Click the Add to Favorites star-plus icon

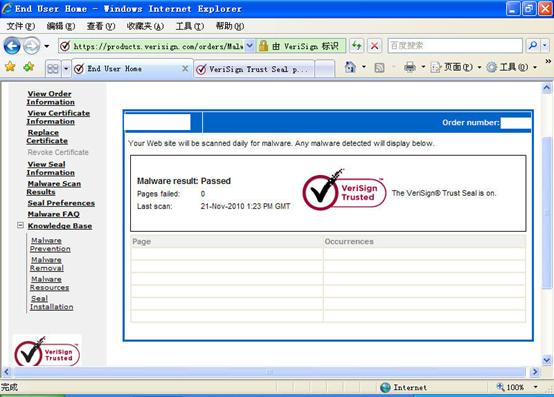coord(29,66)
